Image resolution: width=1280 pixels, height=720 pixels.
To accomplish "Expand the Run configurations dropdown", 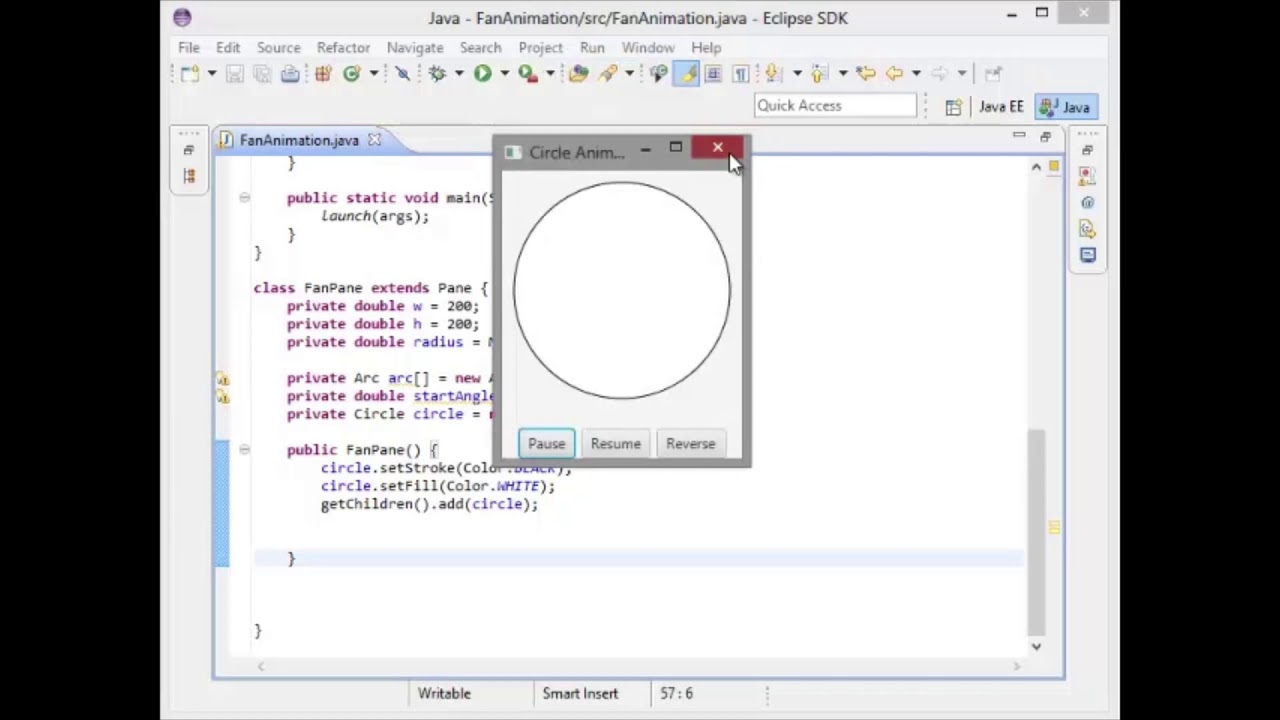I will pyautogui.click(x=504, y=73).
